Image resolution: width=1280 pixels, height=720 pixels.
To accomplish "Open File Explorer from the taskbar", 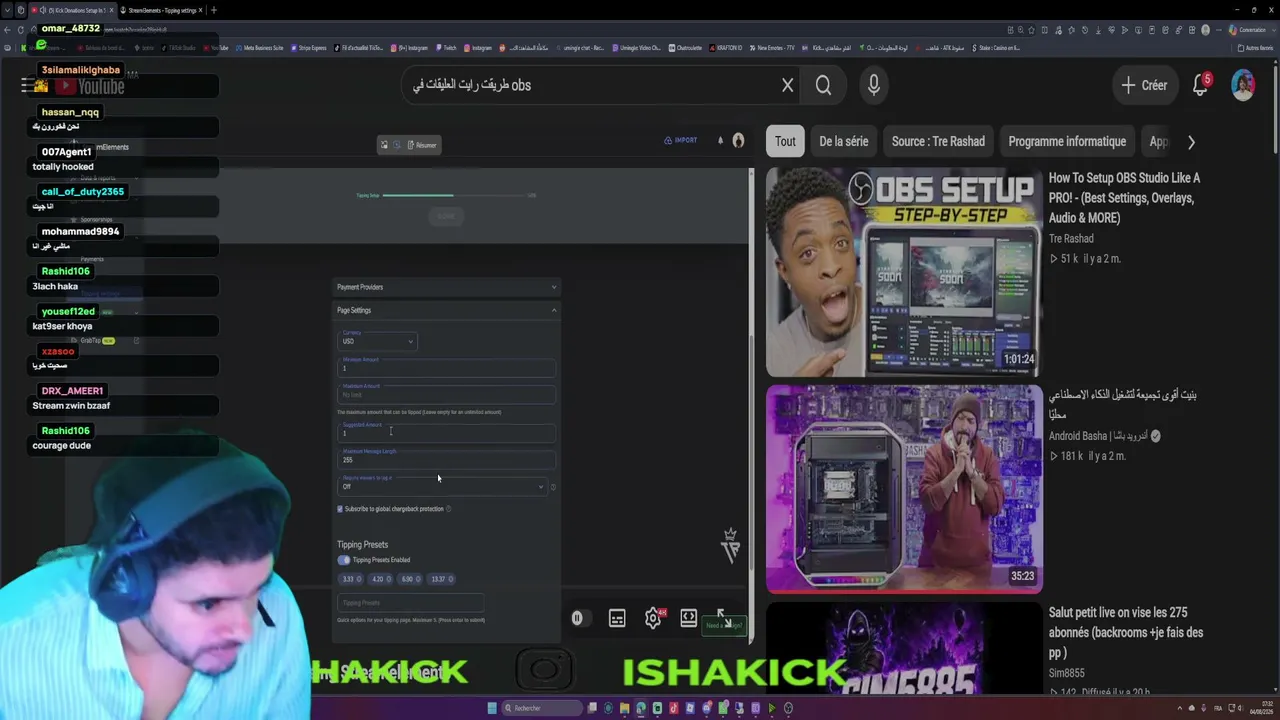I will tap(625, 708).
